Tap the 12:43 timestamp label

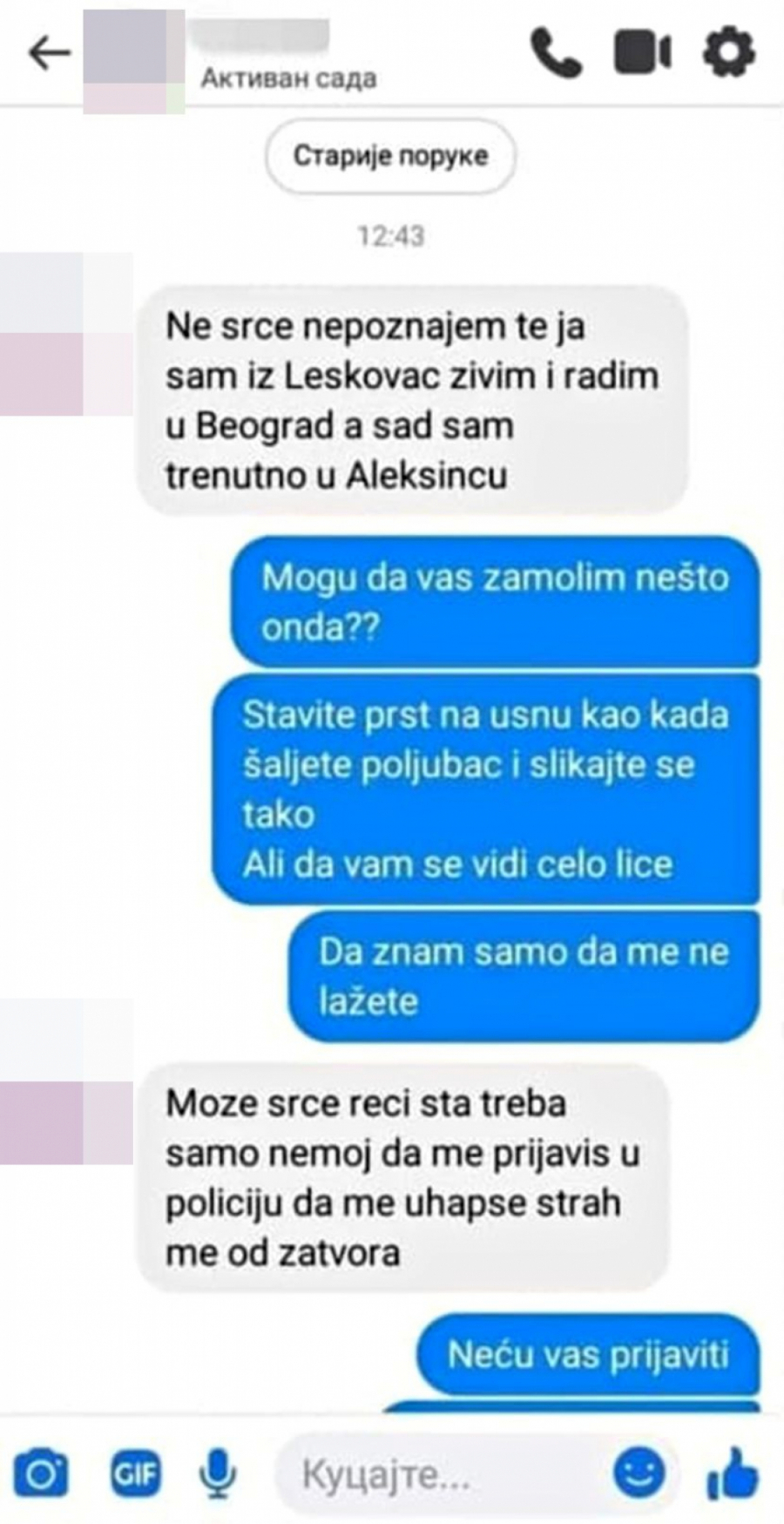(390, 235)
